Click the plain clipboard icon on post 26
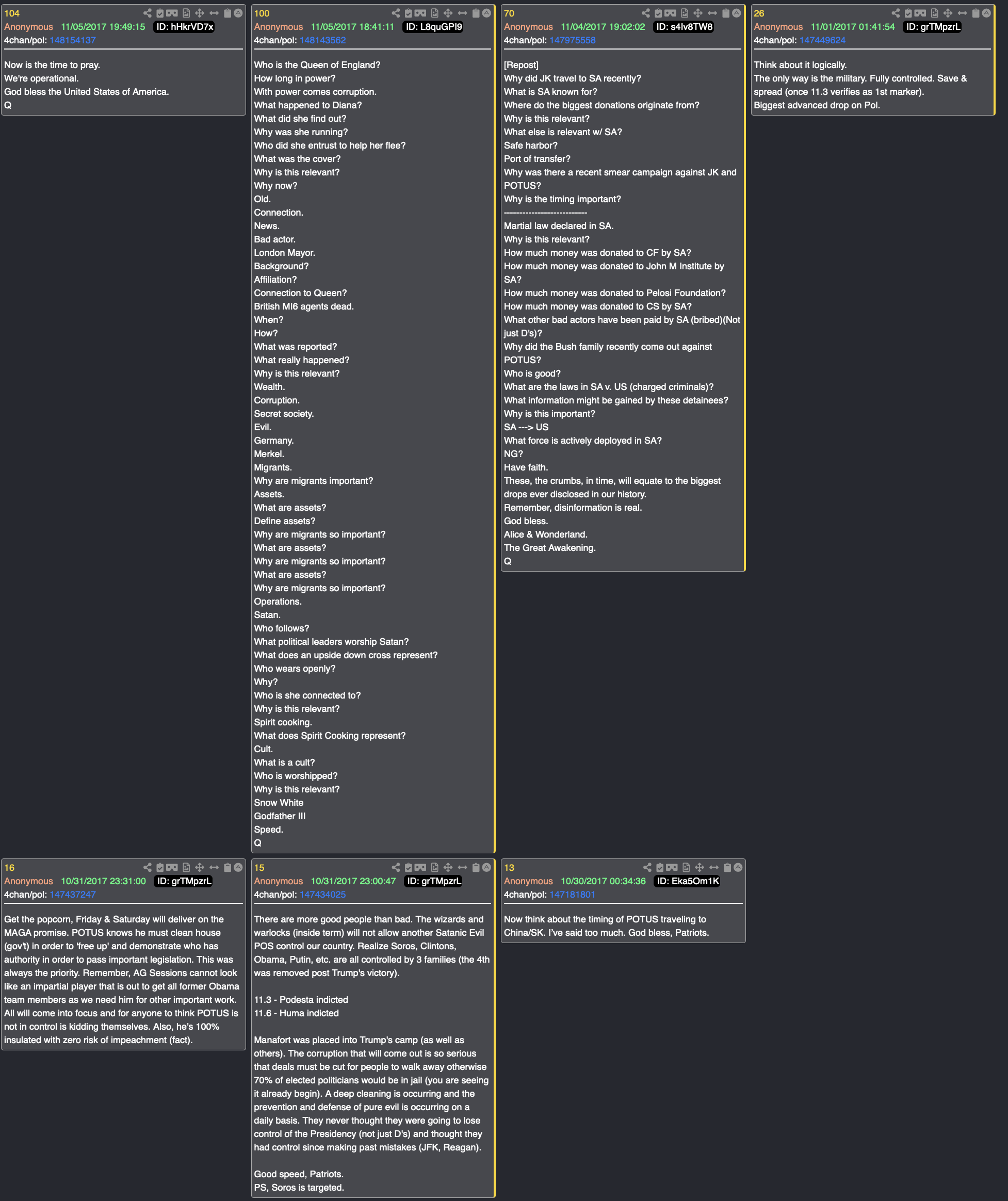1008x1201 pixels. (x=976, y=13)
